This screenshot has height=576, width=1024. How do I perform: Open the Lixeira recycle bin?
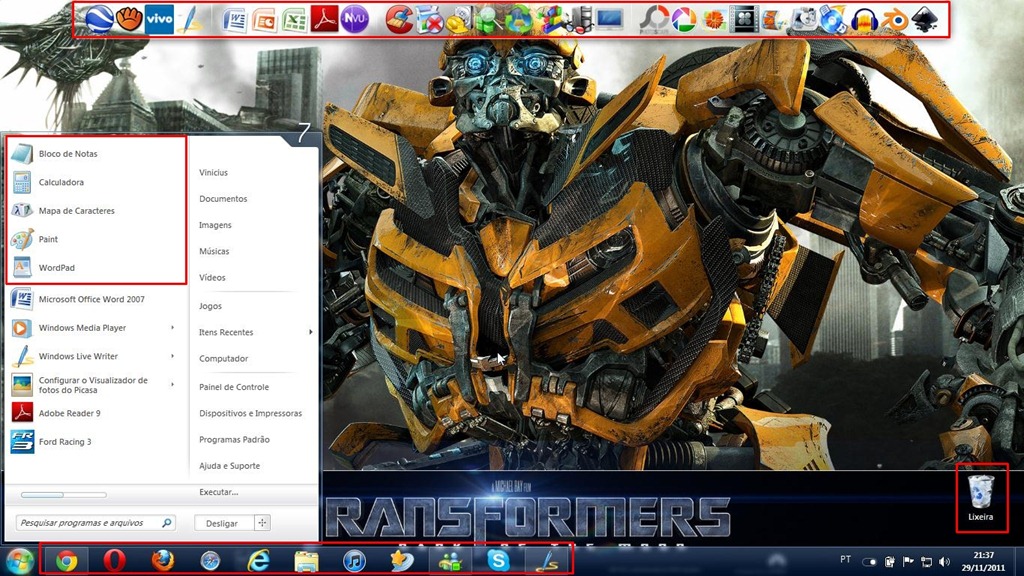tap(981, 498)
